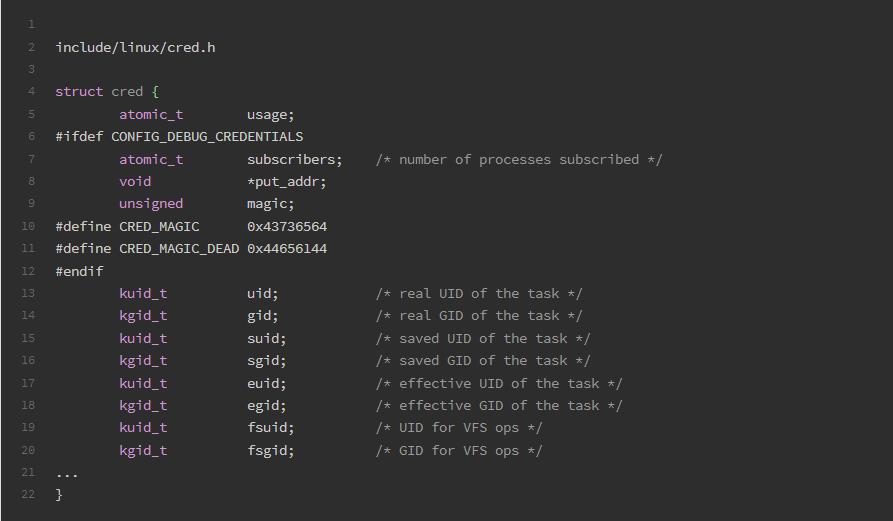This screenshot has width=893, height=521.
Task: Click the effective GID comment text
Action: click(x=499, y=406)
